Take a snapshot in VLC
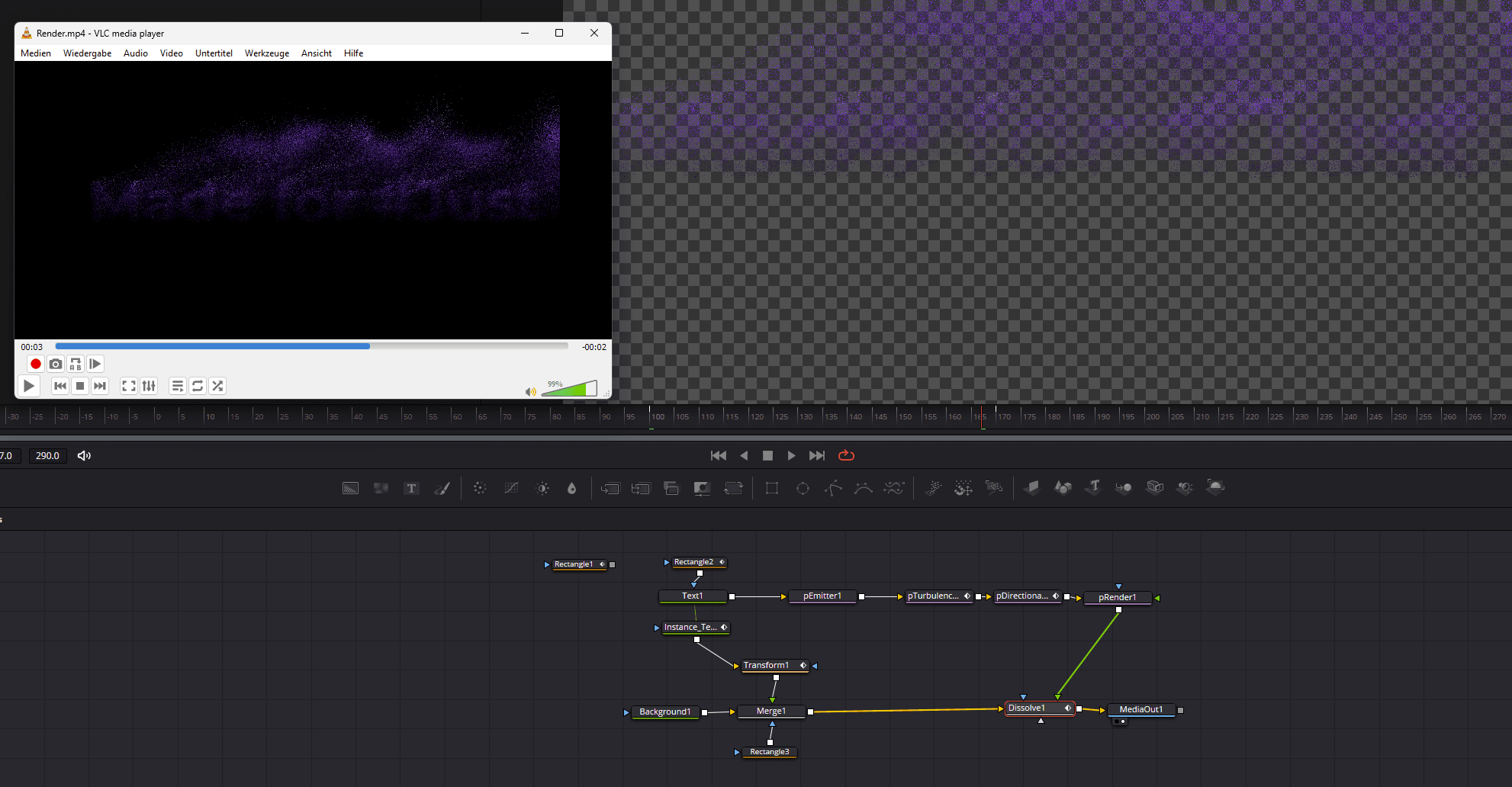The height and width of the screenshot is (787, 1512). pos(56,365)
